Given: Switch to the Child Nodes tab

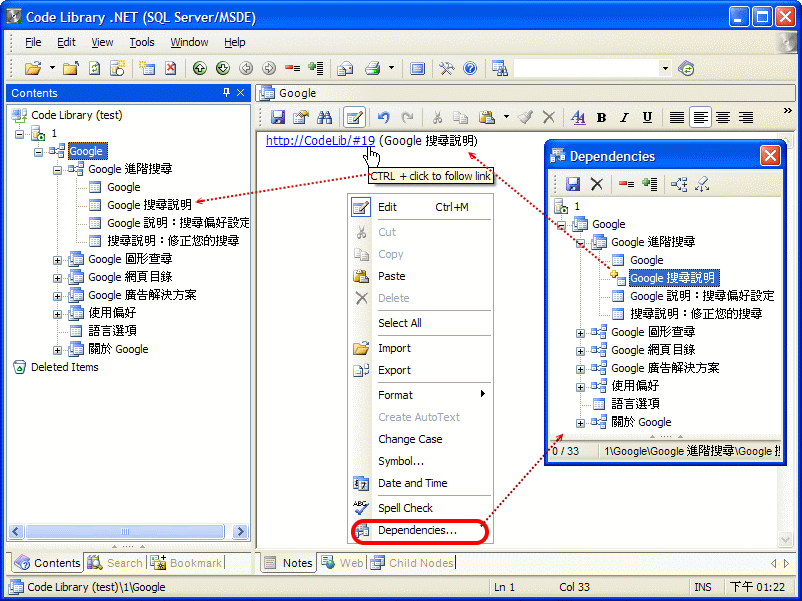Looking at the screenshot, I should click(x=412, y=563).
